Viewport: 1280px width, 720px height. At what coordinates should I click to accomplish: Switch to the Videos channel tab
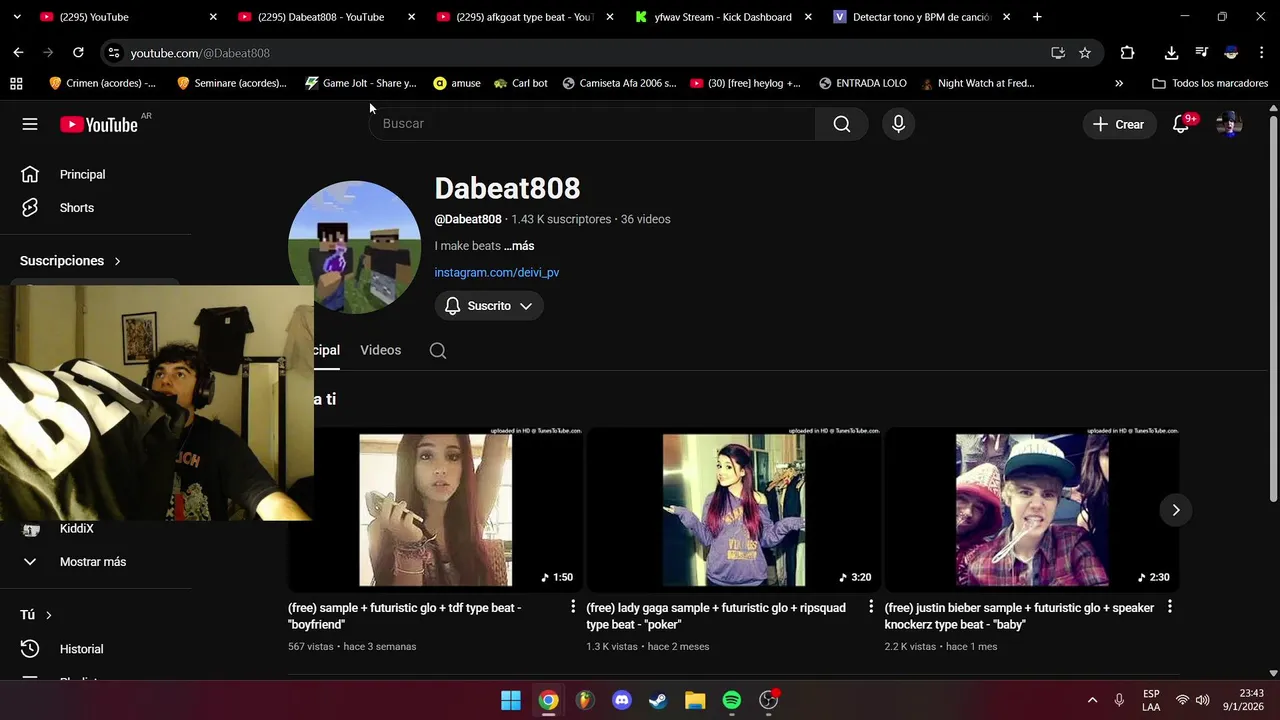point(380,350)
